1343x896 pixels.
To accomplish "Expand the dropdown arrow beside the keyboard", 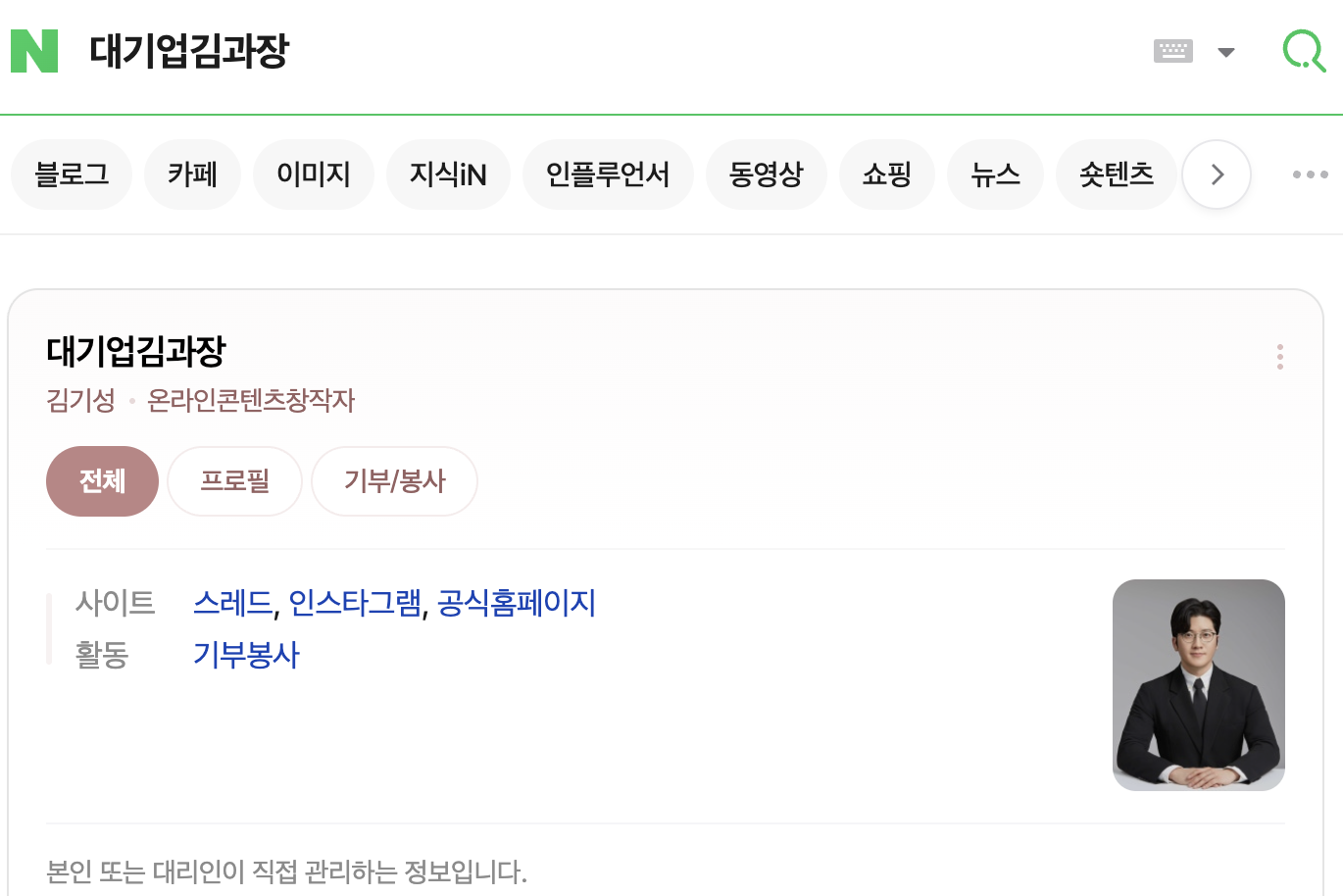I will click(1225, 52).
